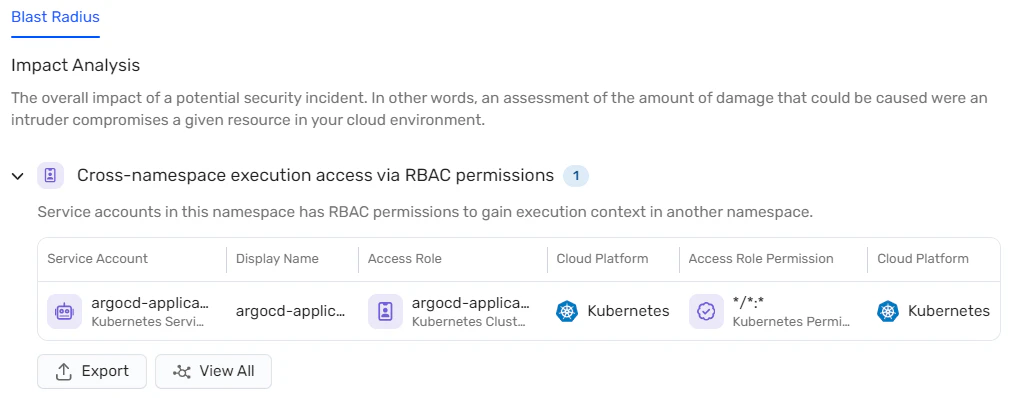The width and height of the screenshot is (1017, 398).
Task: Sort by the Service Account column header
Action: coord(97,259)
